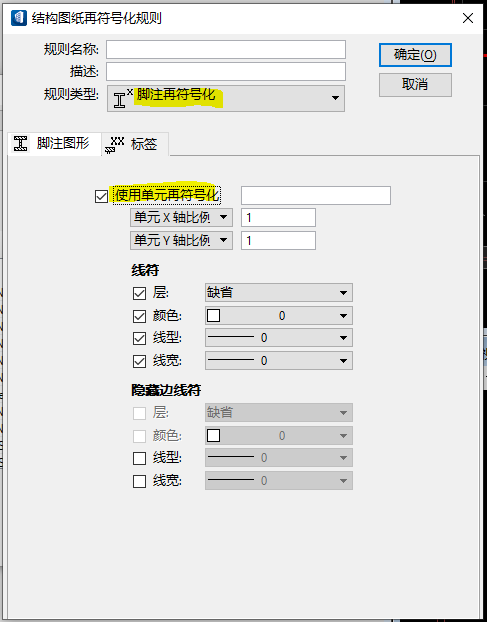Click the 规则名称 input field
Screen dimensions: 487x622
226,50
